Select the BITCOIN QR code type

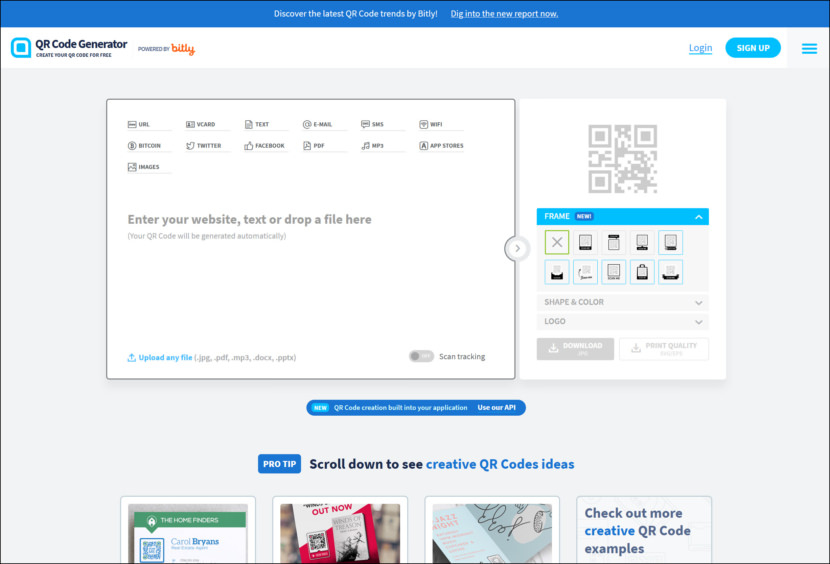pyautogui.click(x=149, y=146)
